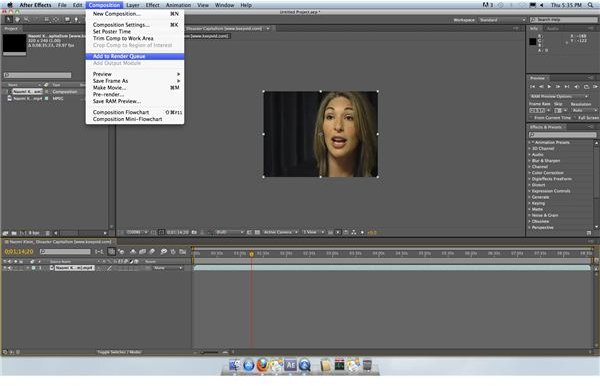Click the Project panel search field

pos(38,75)
